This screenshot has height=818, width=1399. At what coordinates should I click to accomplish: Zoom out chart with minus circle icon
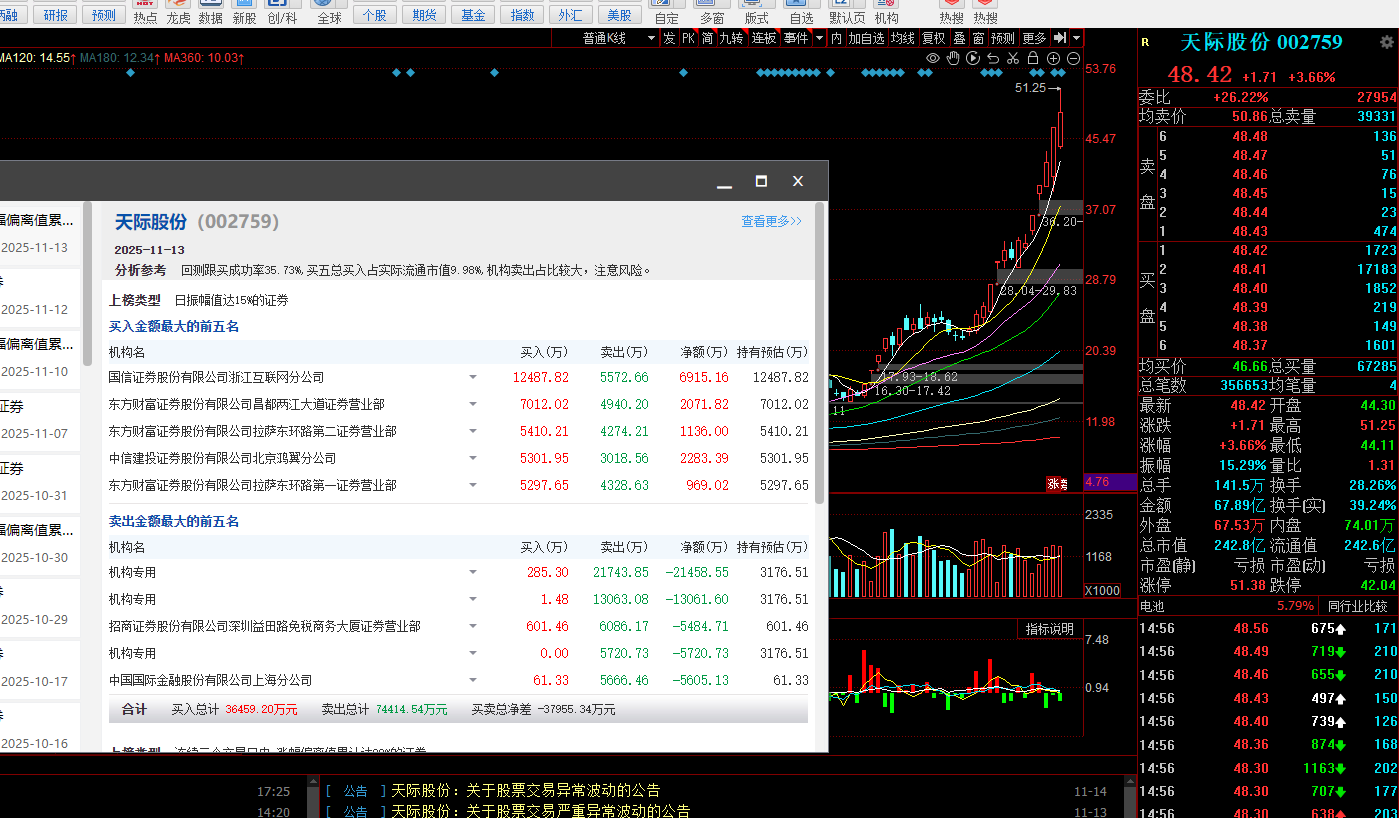pyautogui.click(x=1074, y=59)
